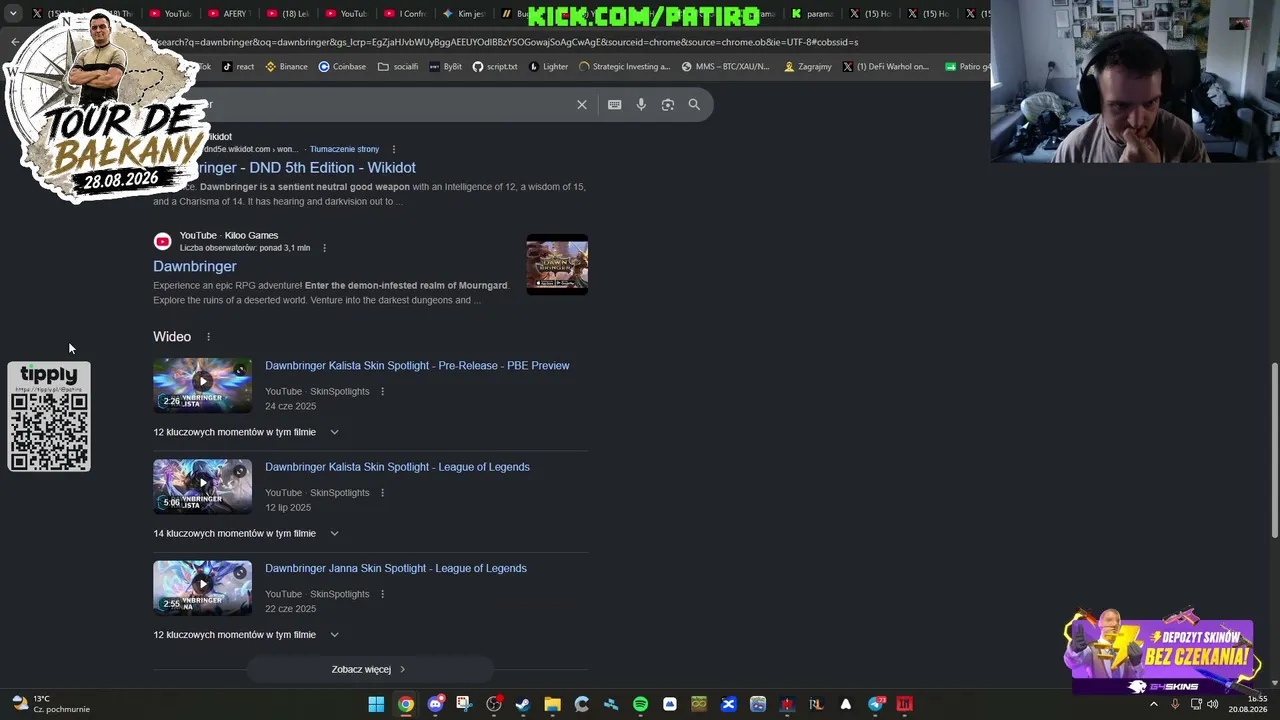Open options for the Kalista Pre-Release video
Viewport: 1280px width, 720px height.
[x=382, y=392]
